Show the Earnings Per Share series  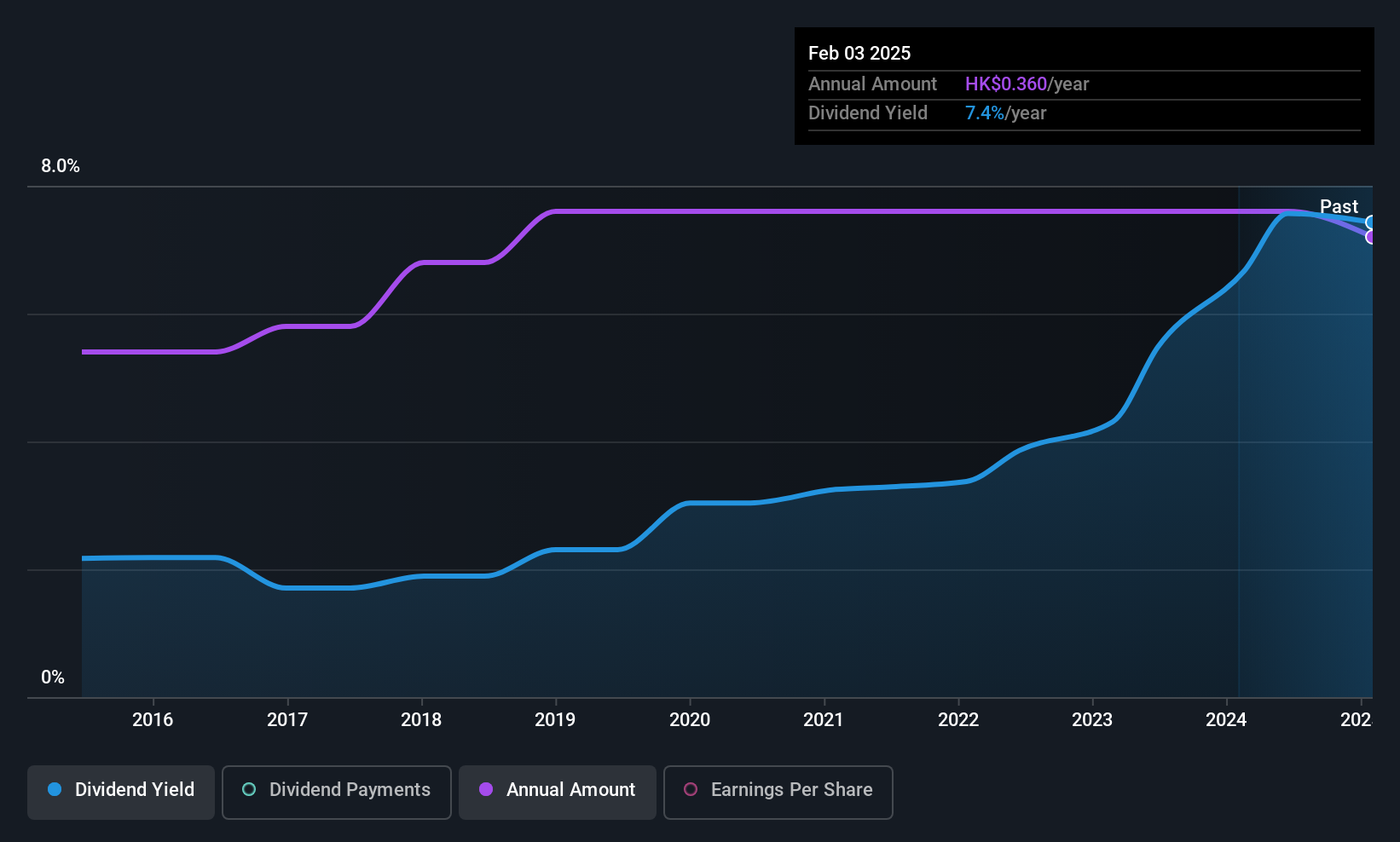pos(778,791)
